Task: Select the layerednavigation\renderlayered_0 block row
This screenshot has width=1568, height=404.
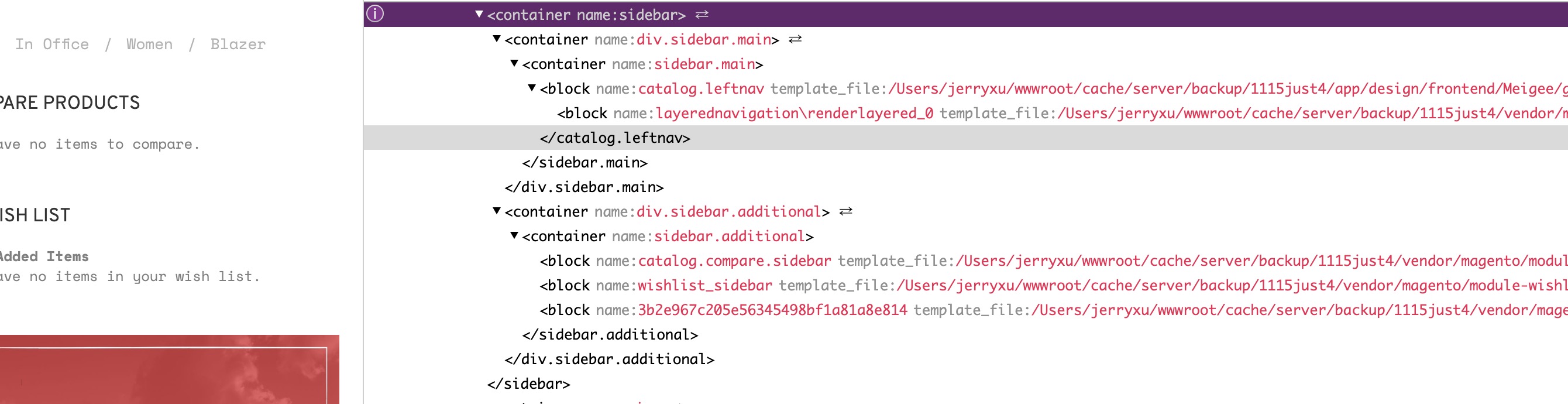Action: coord(965,114)
